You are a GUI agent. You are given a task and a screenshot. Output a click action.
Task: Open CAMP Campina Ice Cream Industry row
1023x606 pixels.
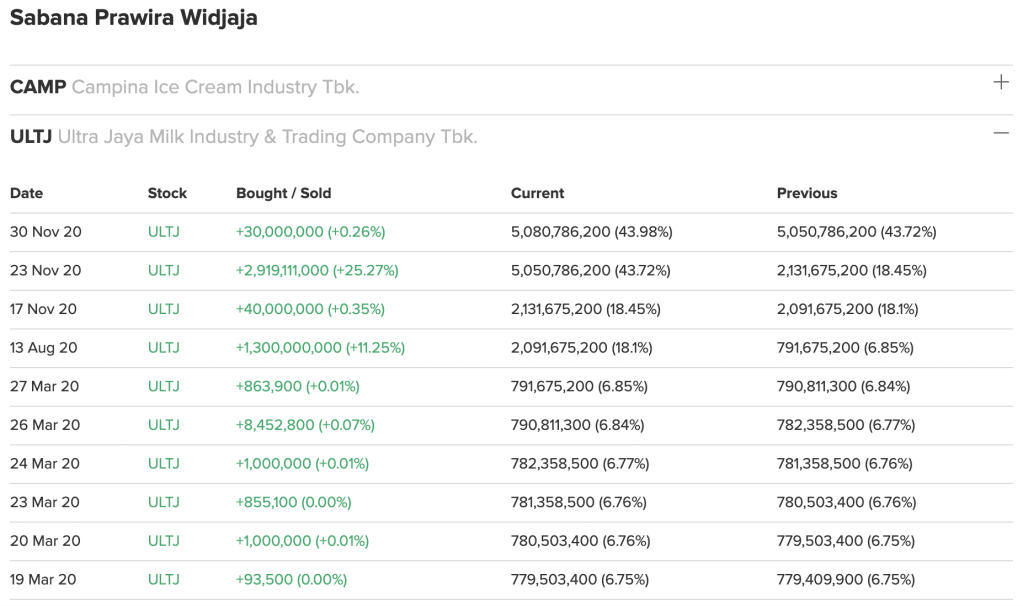185,87
